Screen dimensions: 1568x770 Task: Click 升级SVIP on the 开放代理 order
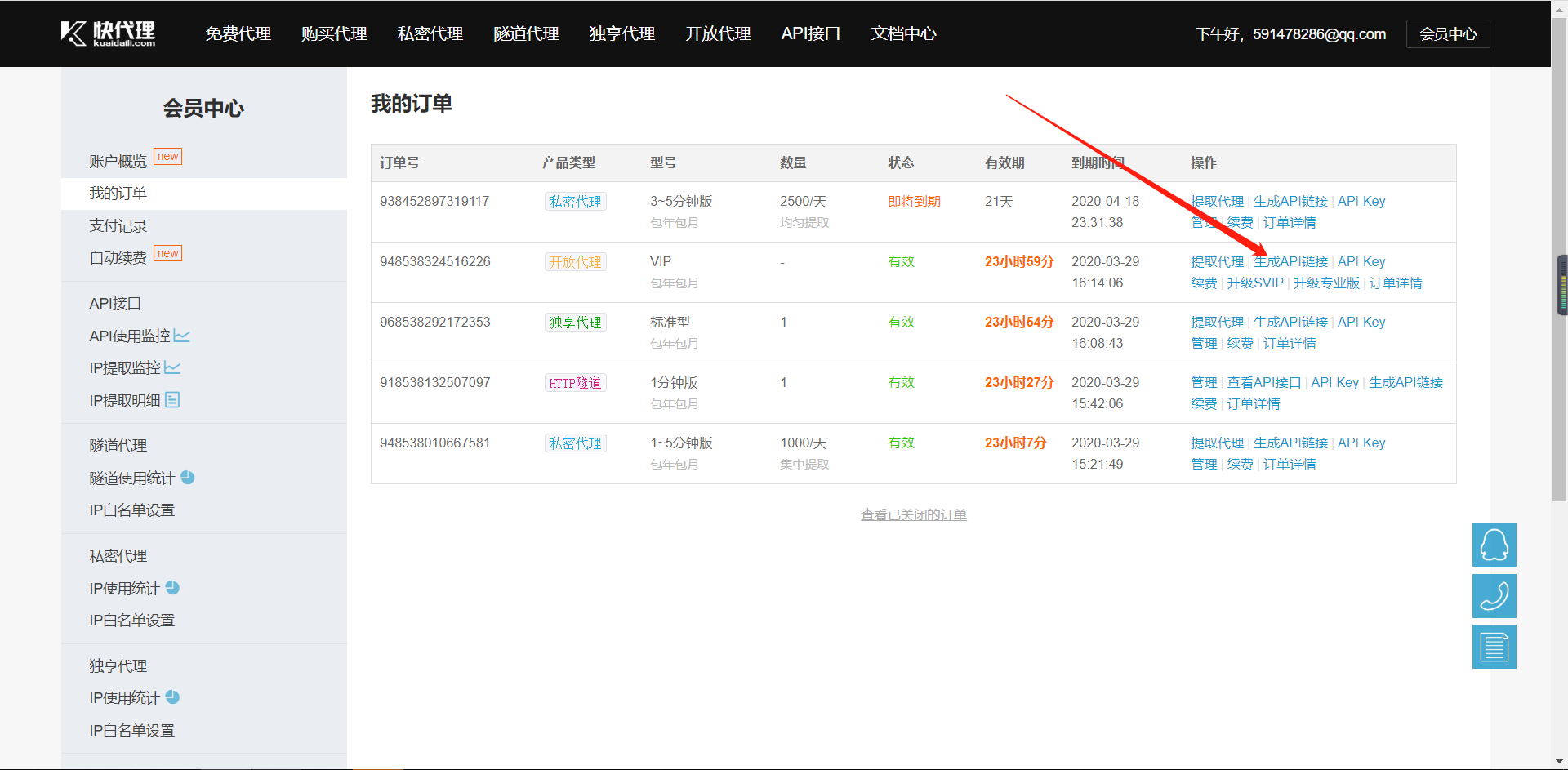[x=1254, y=283]
